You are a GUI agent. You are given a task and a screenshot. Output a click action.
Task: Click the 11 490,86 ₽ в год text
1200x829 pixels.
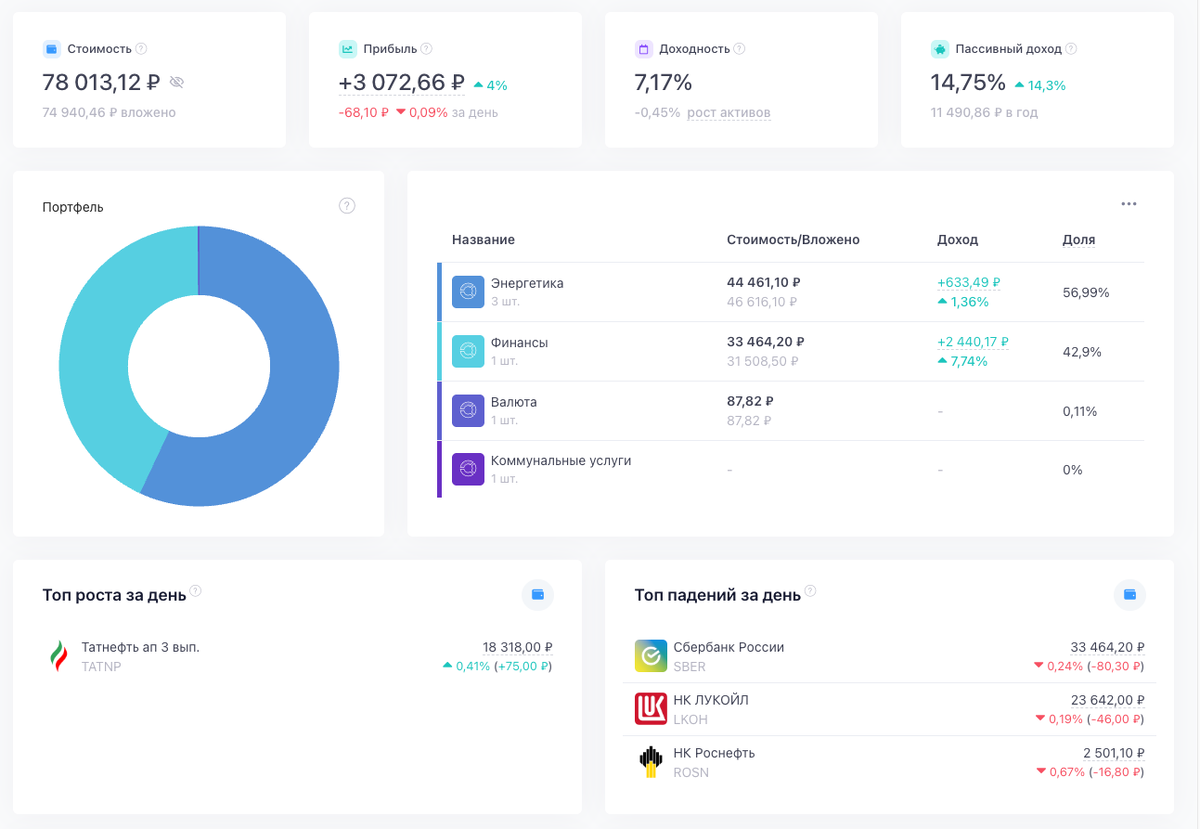[x=984, y=113]
